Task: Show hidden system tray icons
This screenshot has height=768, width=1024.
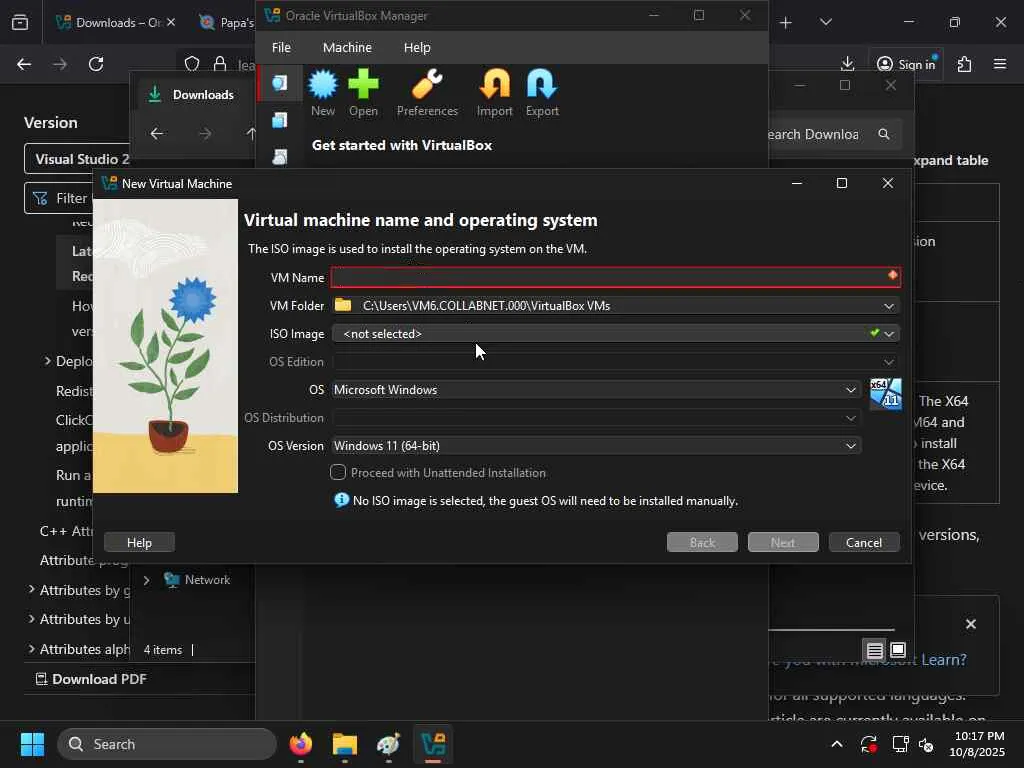Action: coord(837,744)
